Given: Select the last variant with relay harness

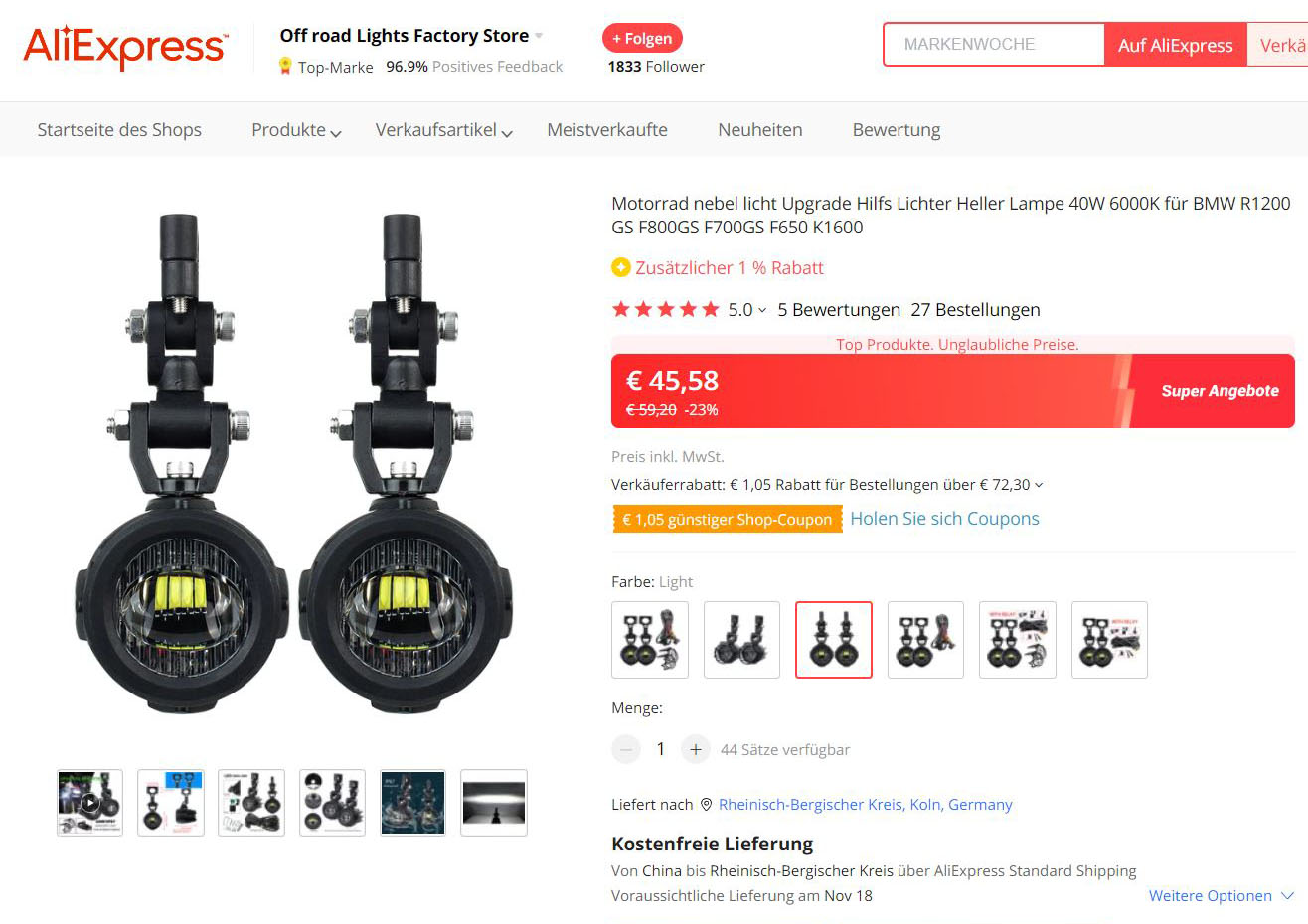Looking at the screenshot, I should pos(1109,640).
